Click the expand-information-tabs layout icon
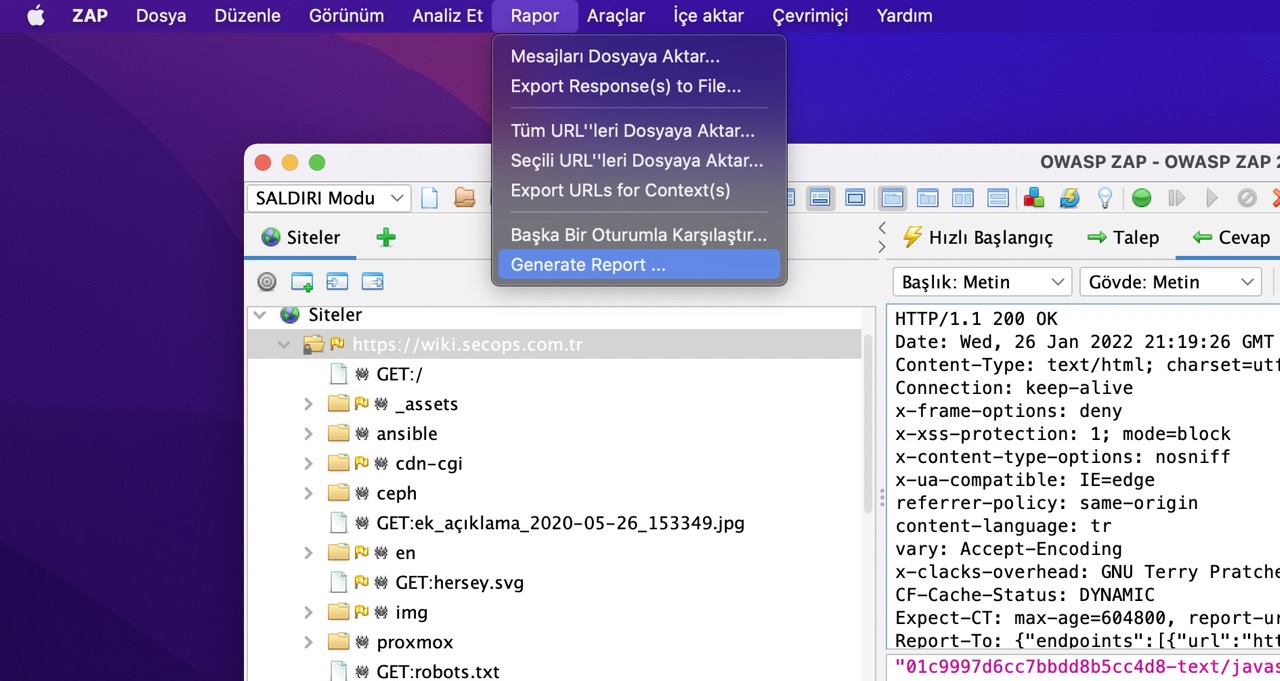This screenshot has height=681, width=1280. point(821,198)
